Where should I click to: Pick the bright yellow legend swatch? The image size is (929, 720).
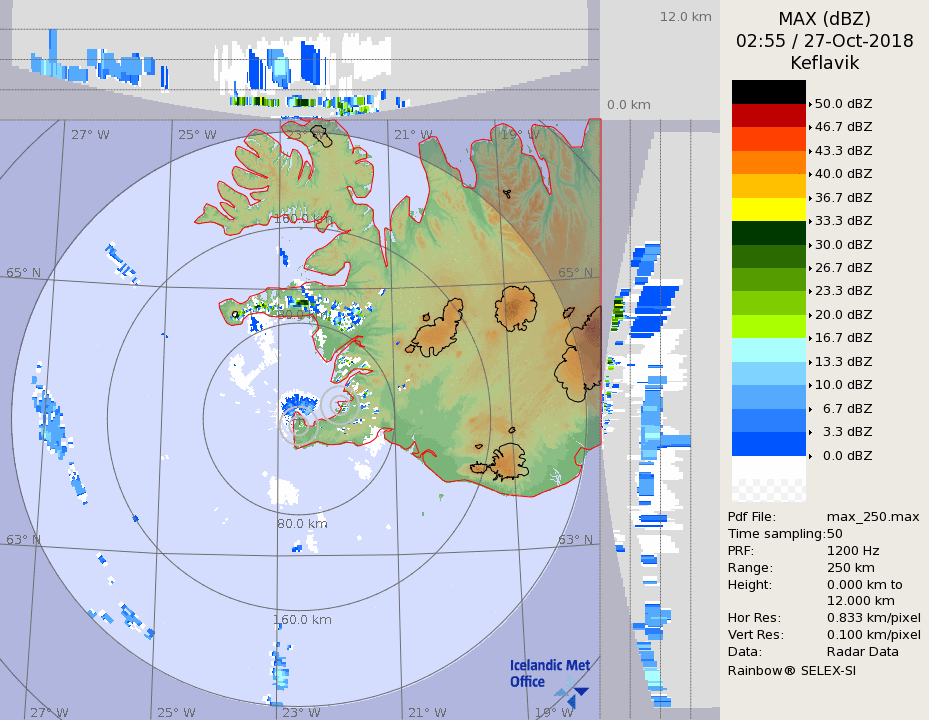coord(768,209)
